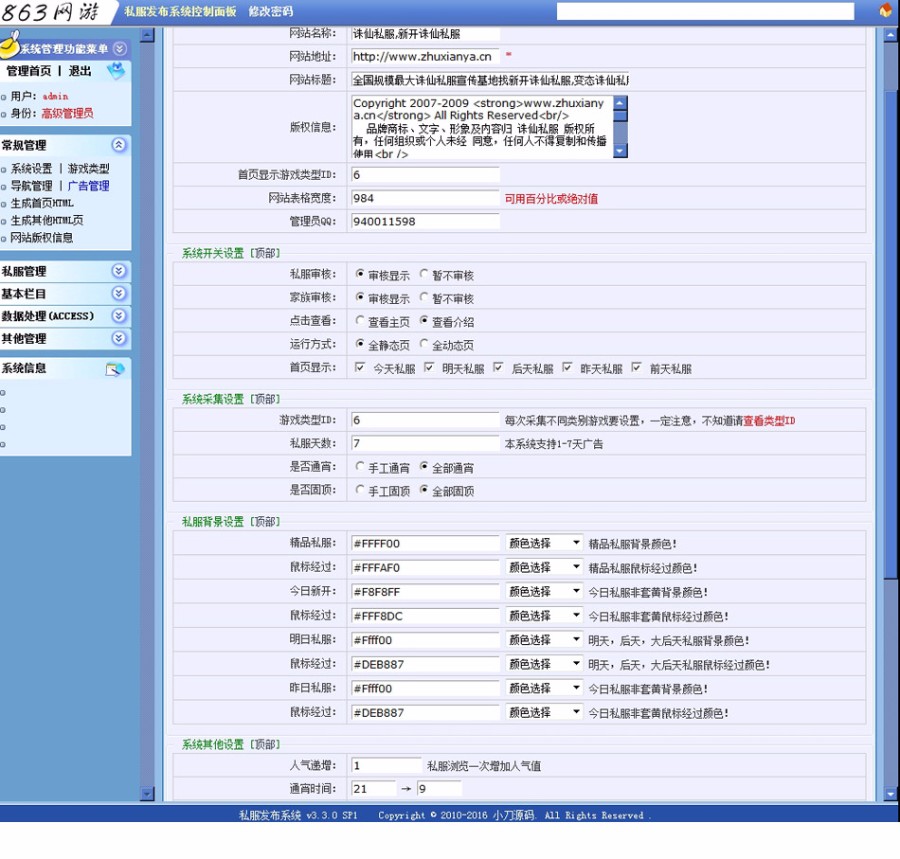900x859 pixels.
Task: Open 颜色选择 dropdown for 今日新开
Action: pyautogui.click(x=544, y=591)
